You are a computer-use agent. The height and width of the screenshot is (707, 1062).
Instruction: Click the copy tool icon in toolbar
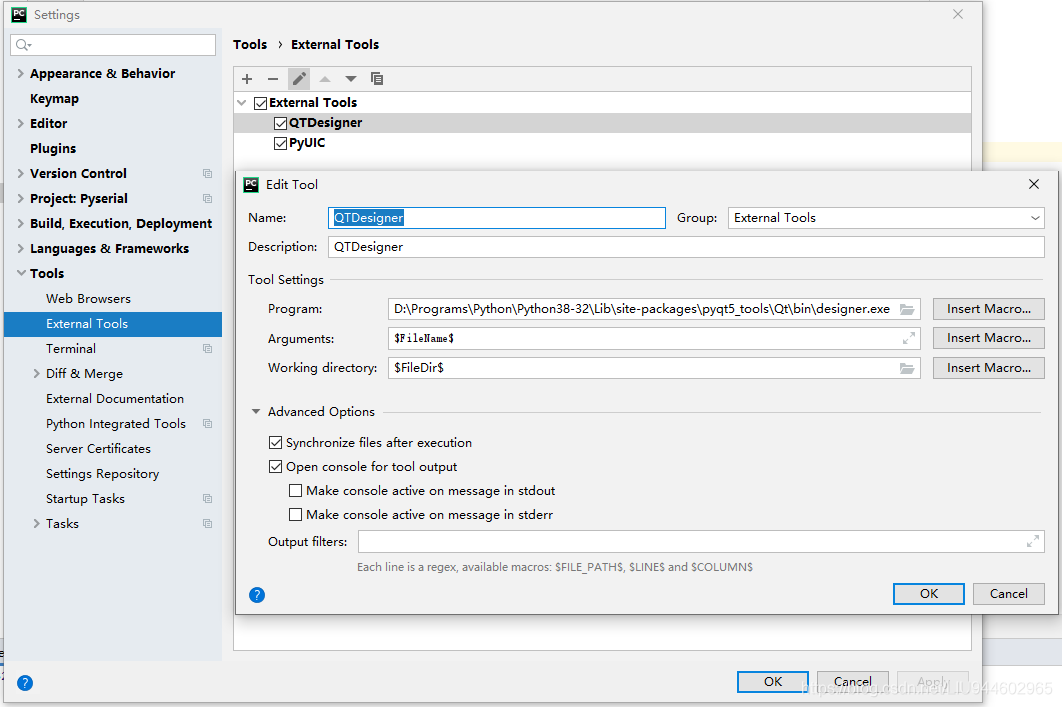point(377,79)
